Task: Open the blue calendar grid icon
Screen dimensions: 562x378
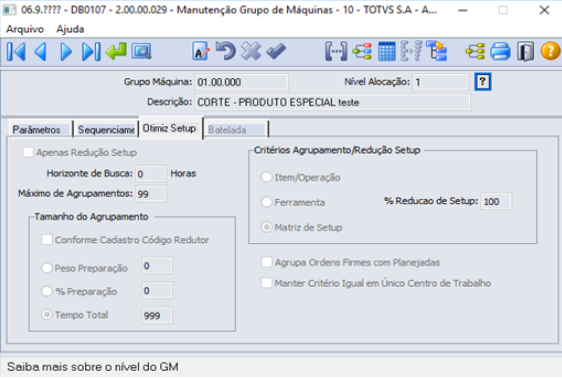Action: 387,51
